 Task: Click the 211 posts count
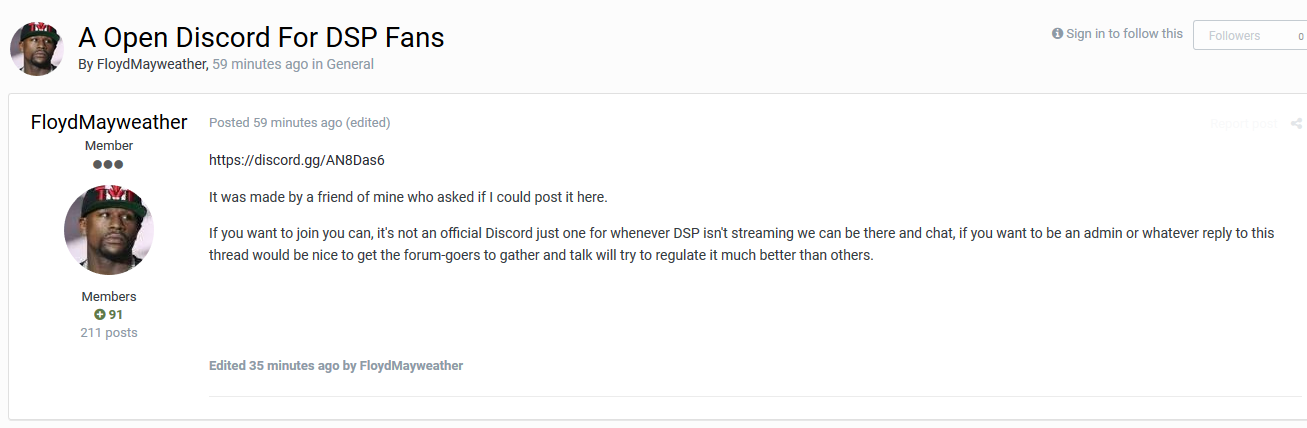109,333
